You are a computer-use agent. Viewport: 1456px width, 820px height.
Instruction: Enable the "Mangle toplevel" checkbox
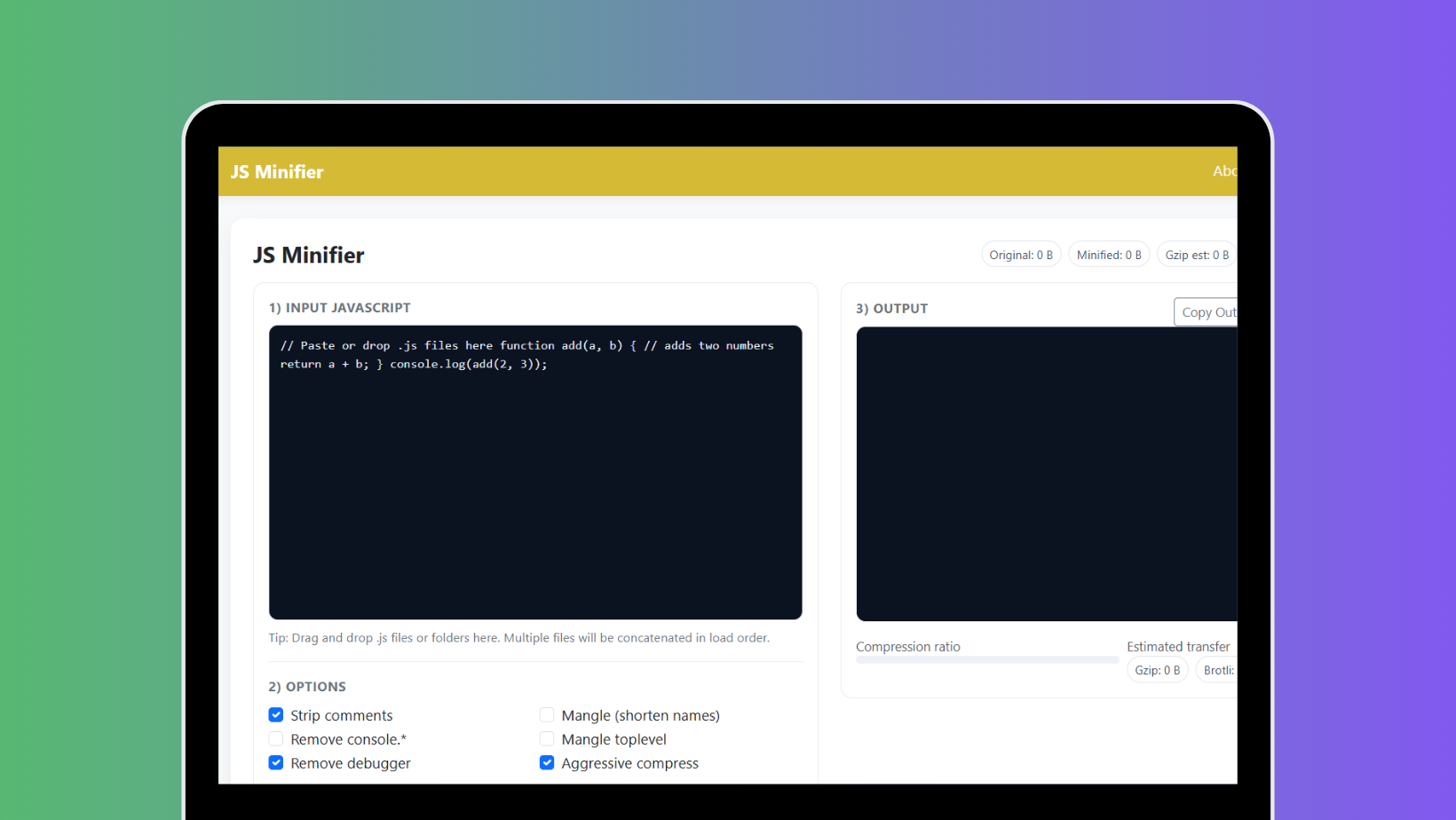click(547, 738)
